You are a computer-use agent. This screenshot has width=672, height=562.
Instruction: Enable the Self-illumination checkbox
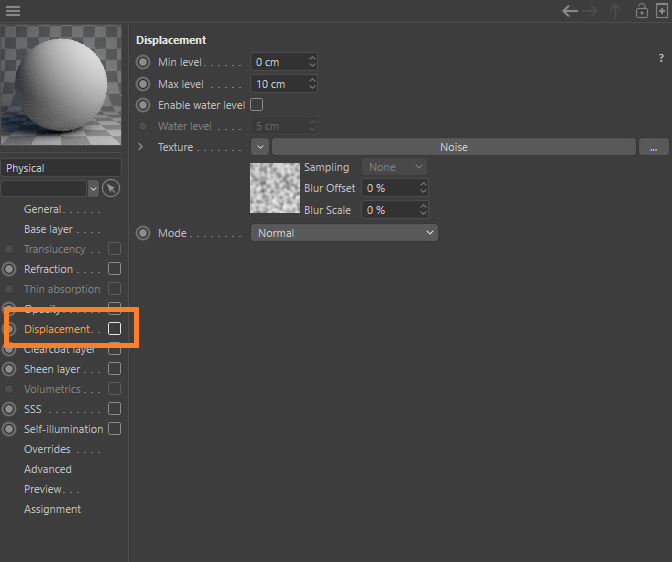[x=114, y=429]
